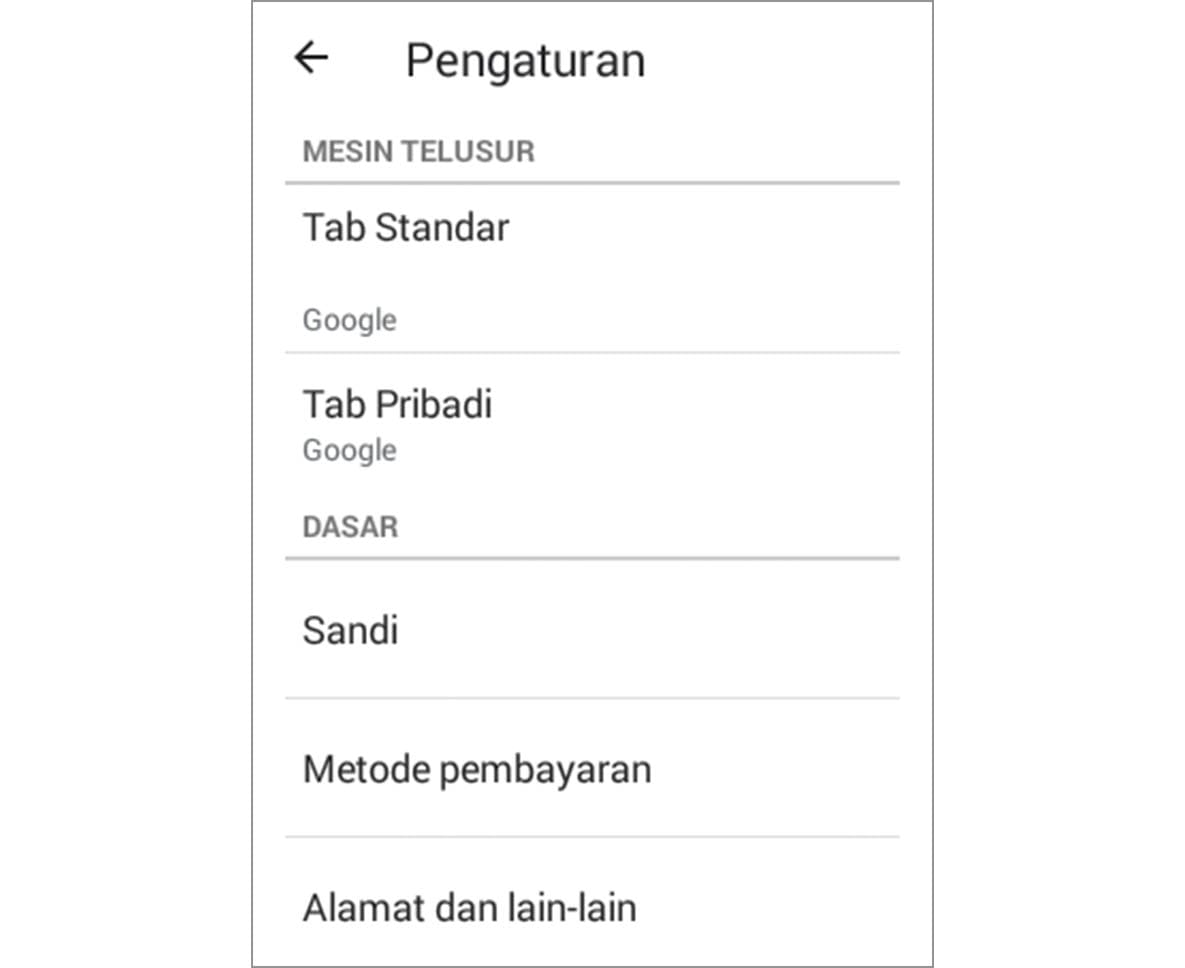
Task: Open the Sandi passwords setting
Action: (350, 631)
